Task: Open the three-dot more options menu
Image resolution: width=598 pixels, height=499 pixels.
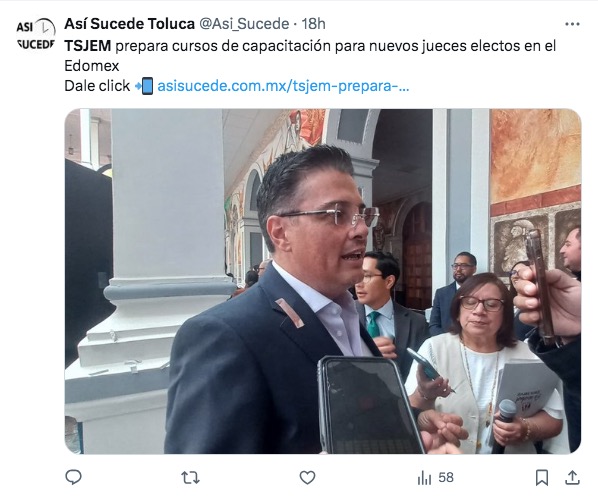Action: coord(572,24)
